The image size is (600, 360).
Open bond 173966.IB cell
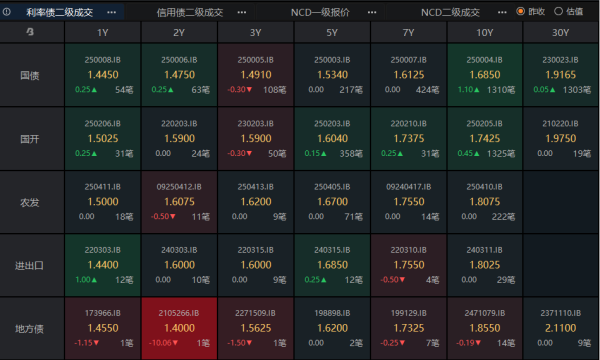(x=103, y=329)
